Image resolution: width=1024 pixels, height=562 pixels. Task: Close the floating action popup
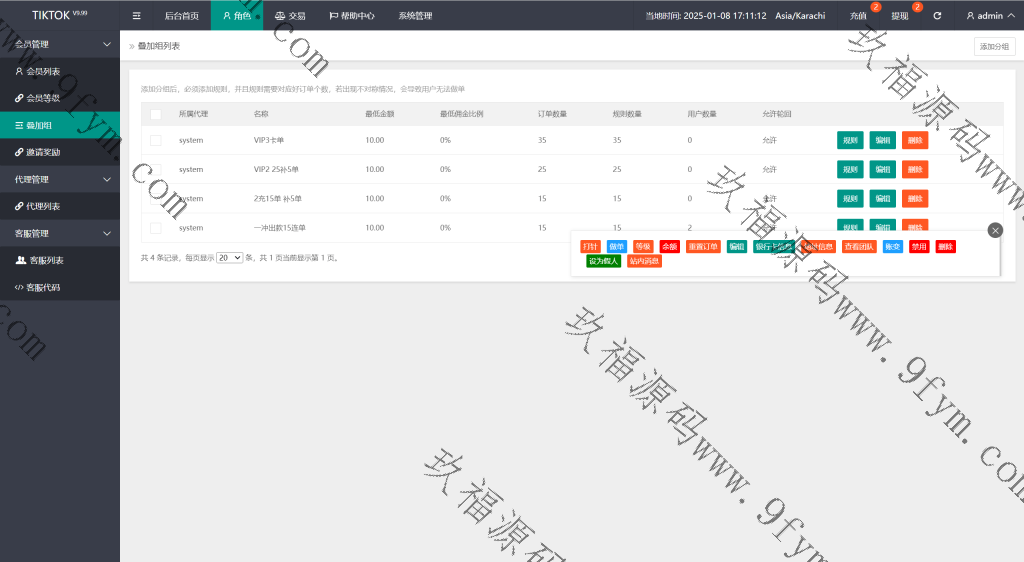pyautogui.click(x=994, y=230)
